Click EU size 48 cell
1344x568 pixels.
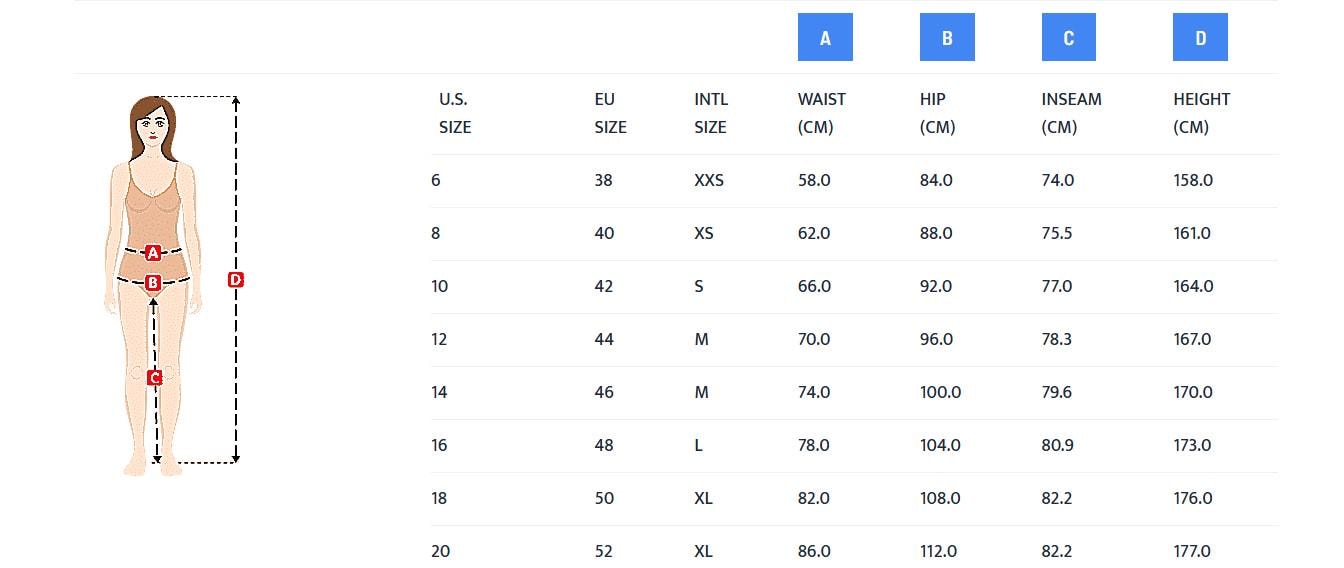(x=604, y=446)
